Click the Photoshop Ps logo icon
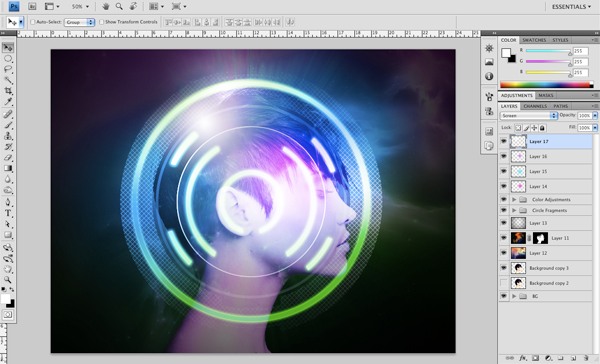The width and height of the screenshot is (600, 364). (14, 7)
